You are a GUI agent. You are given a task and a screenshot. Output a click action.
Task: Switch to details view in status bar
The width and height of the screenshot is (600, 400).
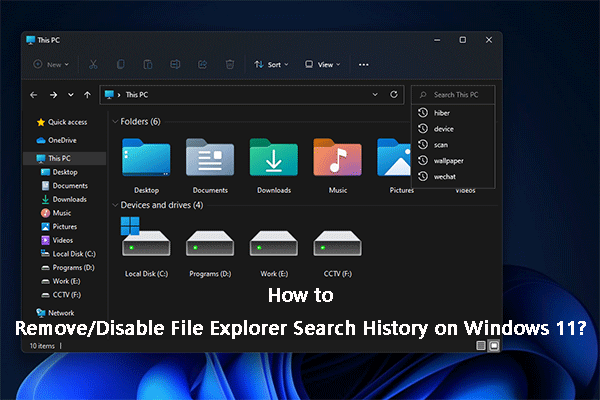coord(481,346)
